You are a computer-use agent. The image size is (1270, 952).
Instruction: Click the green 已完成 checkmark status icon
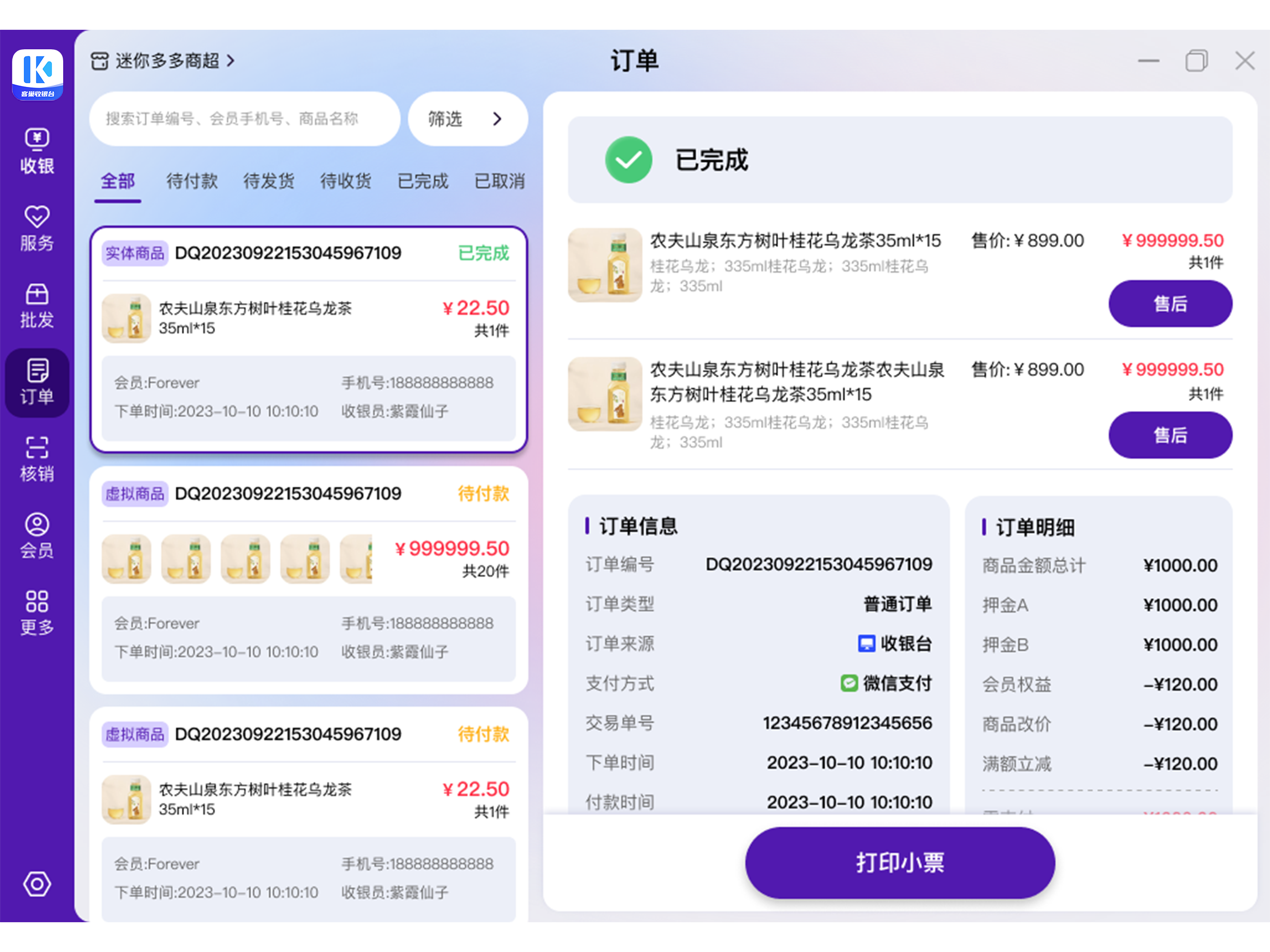point(628,159)
